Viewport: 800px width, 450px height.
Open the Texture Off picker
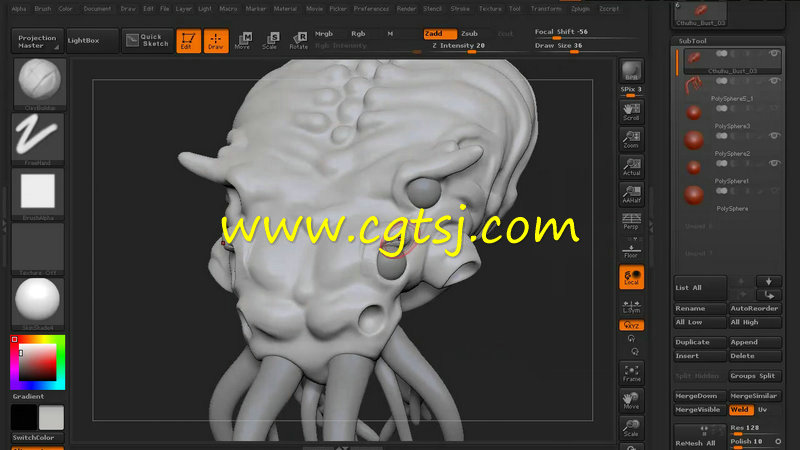coord(38,247)
